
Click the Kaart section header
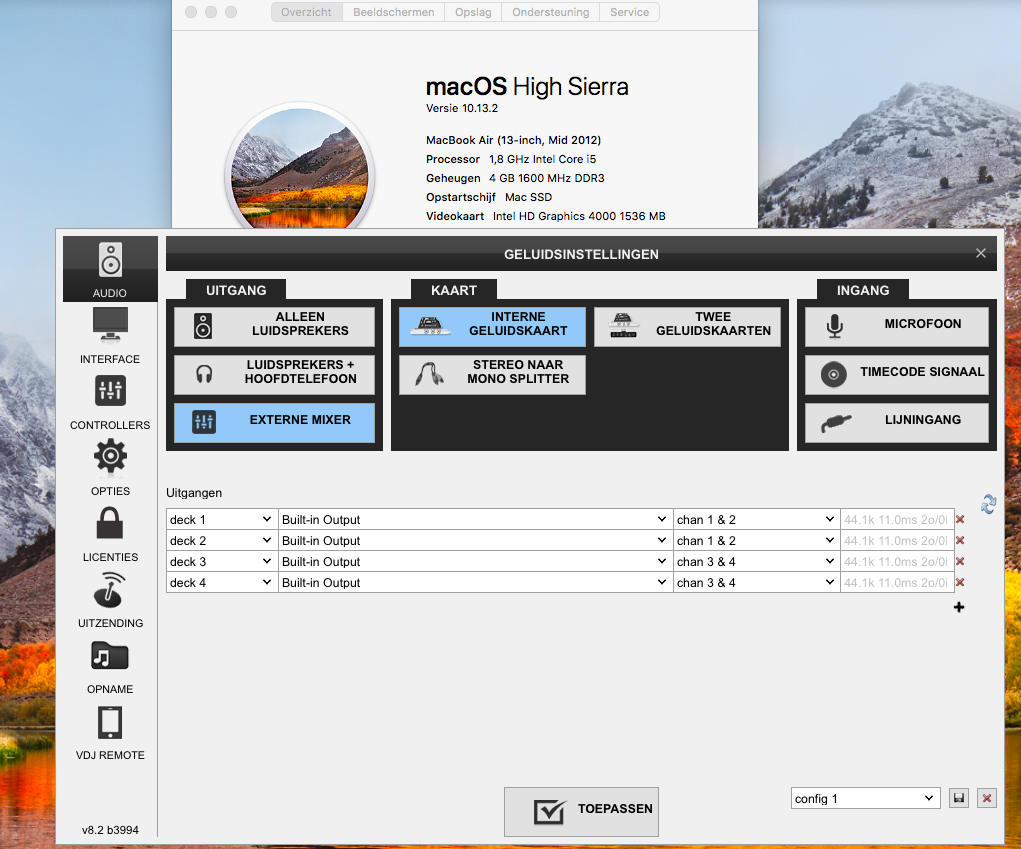click(454, 290)
